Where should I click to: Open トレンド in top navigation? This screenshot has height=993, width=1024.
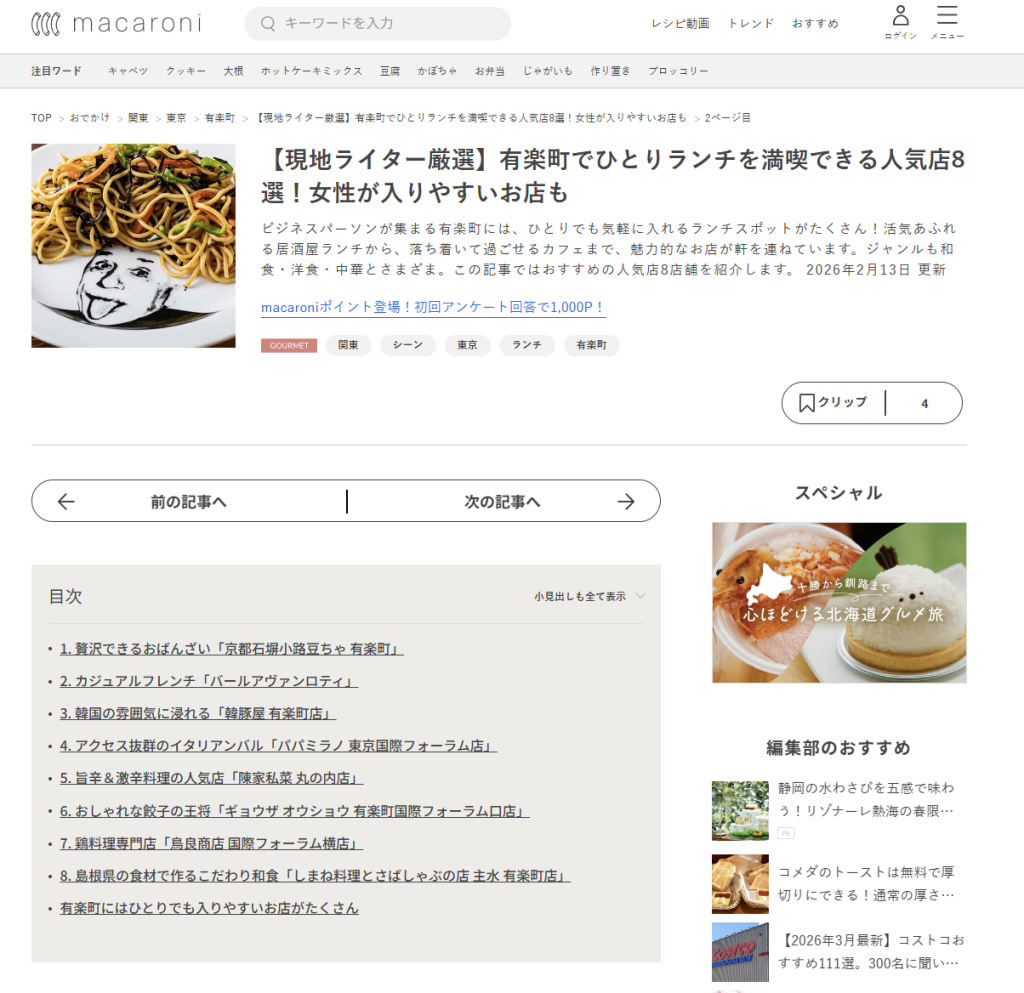pyautogui.click(x=750, y=24)
